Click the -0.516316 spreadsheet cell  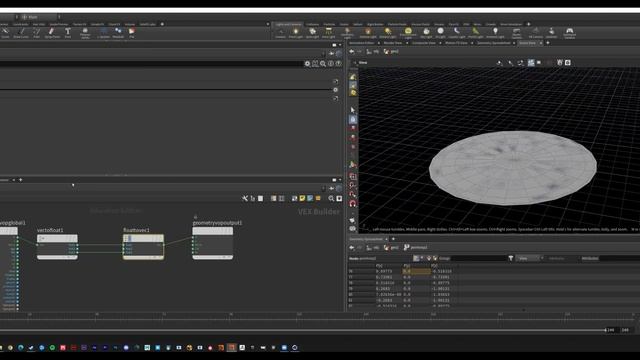pos(442,271)
